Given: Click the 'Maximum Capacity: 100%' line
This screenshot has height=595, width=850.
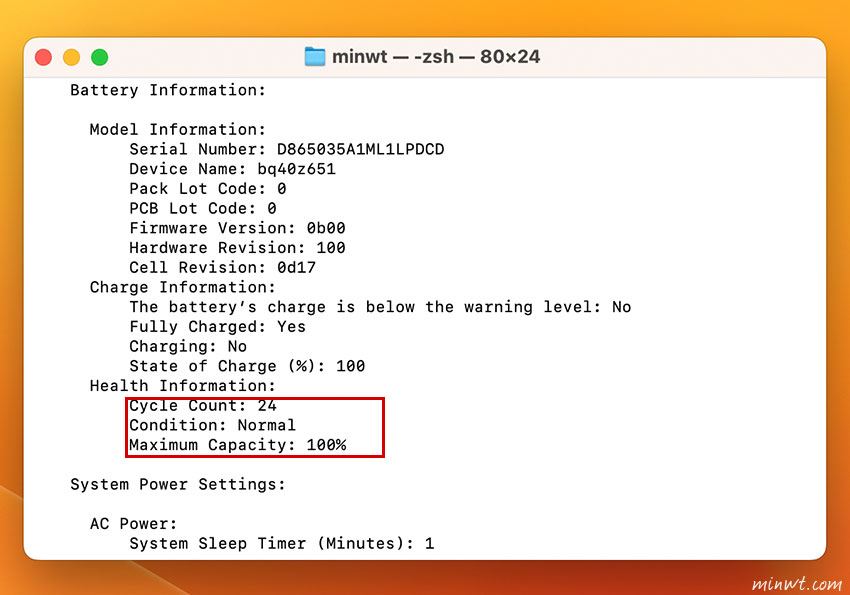Looking at the screenshot, I should (x=237, y=445).
